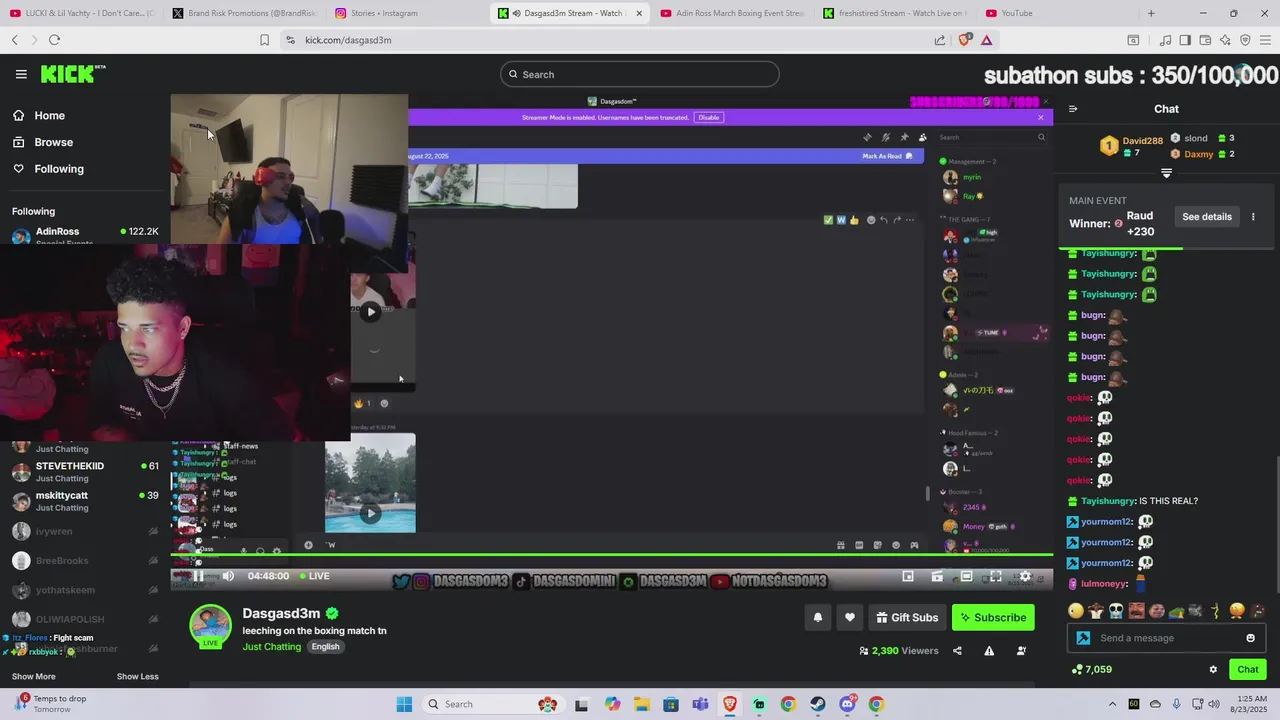Switch the player to theater mode
Viewport: 1280px width, 720px height.
pyautogui.click(x=967, y=576)
